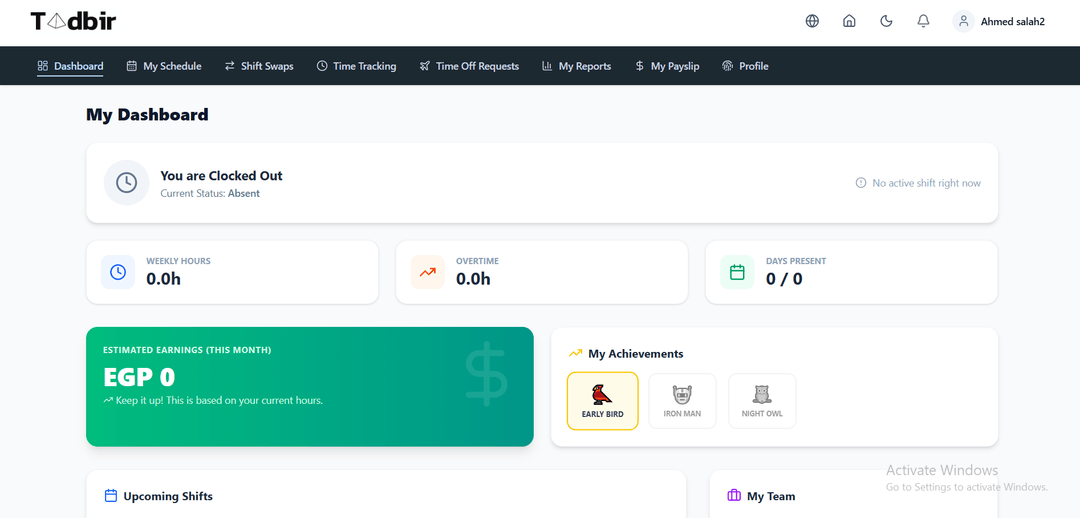
Task: Click the Early Bird achievement badge
Action: pos(602,401)
